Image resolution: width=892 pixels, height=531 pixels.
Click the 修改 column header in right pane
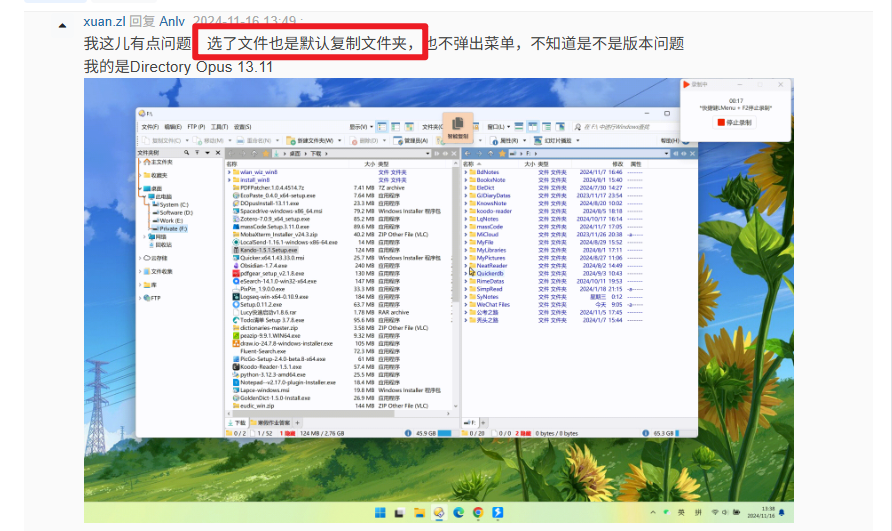pyautogui.click(x=617, y=164)
